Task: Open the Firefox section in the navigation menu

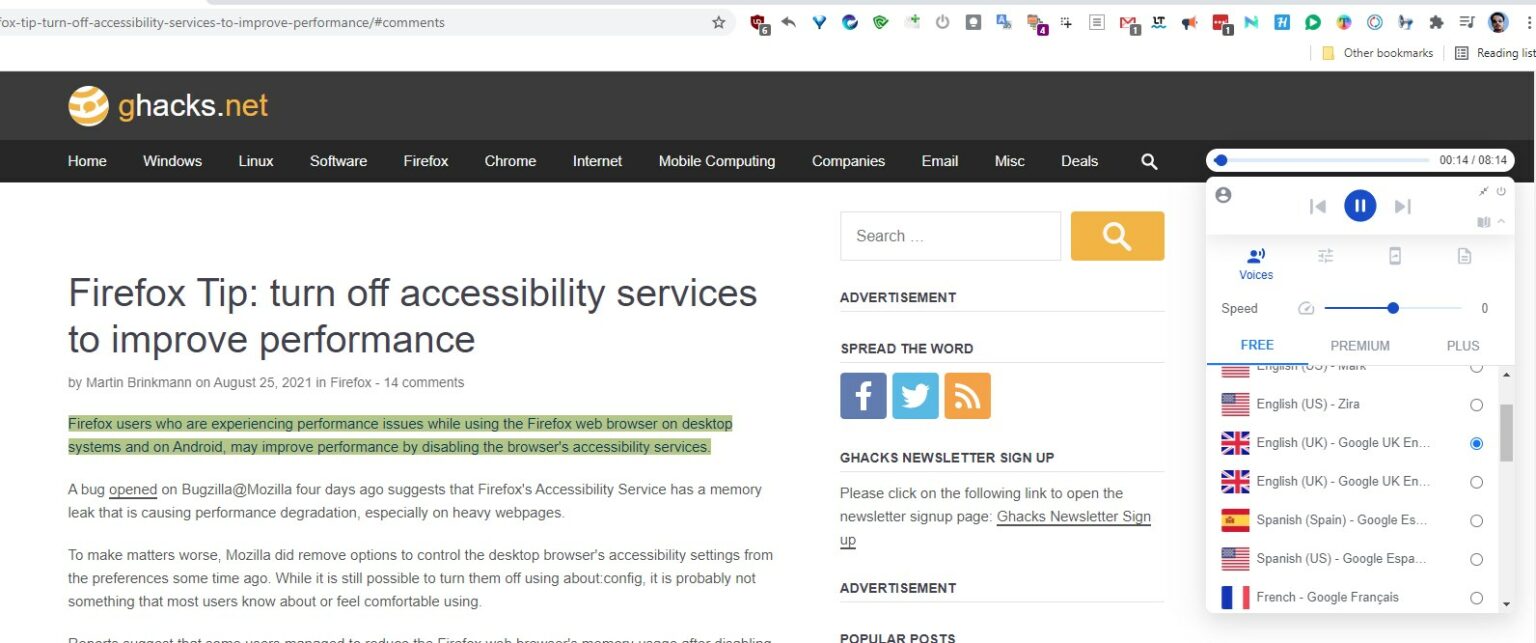Action: (x=425, y=161)
